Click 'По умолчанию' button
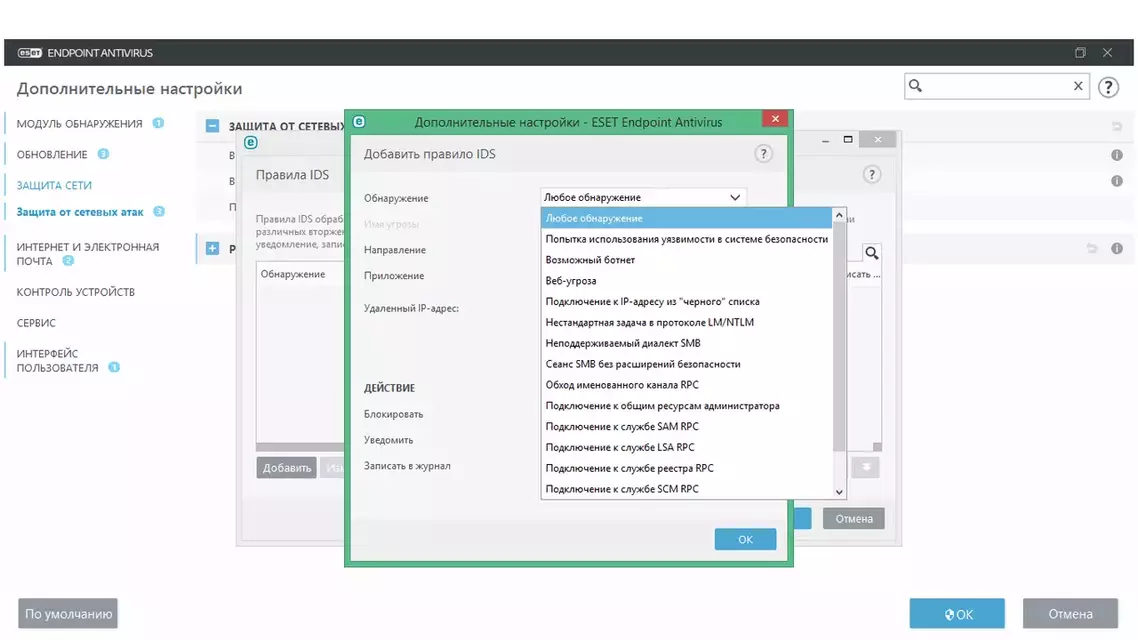This screenshot has height=640, width=1138. pyautogui.click(x=68, y=614)
